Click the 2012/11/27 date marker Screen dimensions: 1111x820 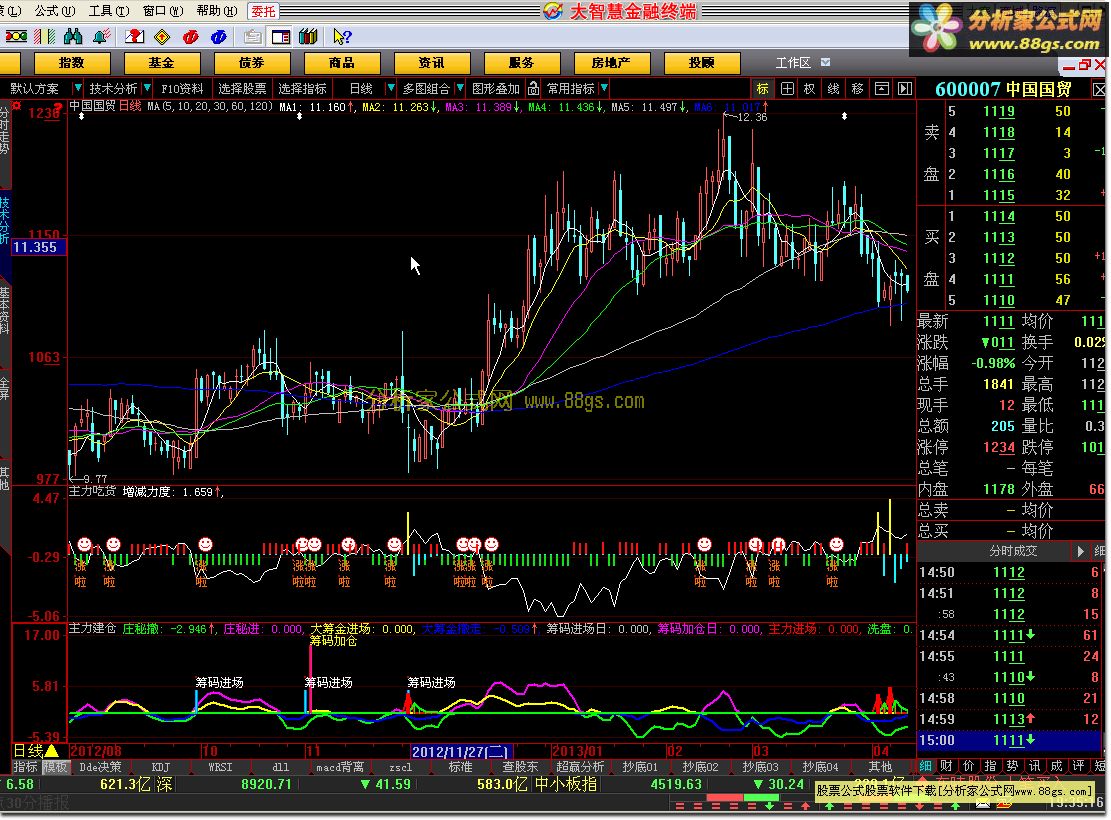(461, 751)
